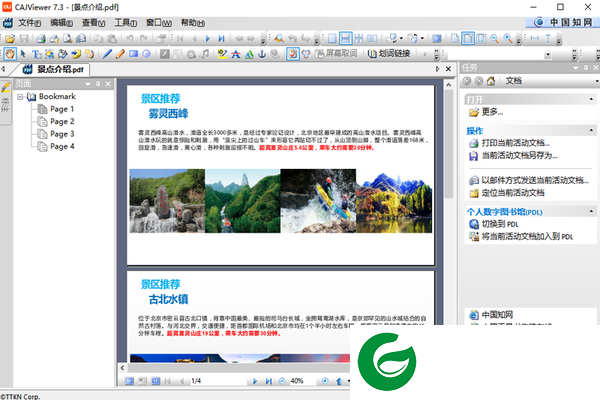Click 划词链接 word link button
Screen dimensions: 600x400
tap(389, 54)
